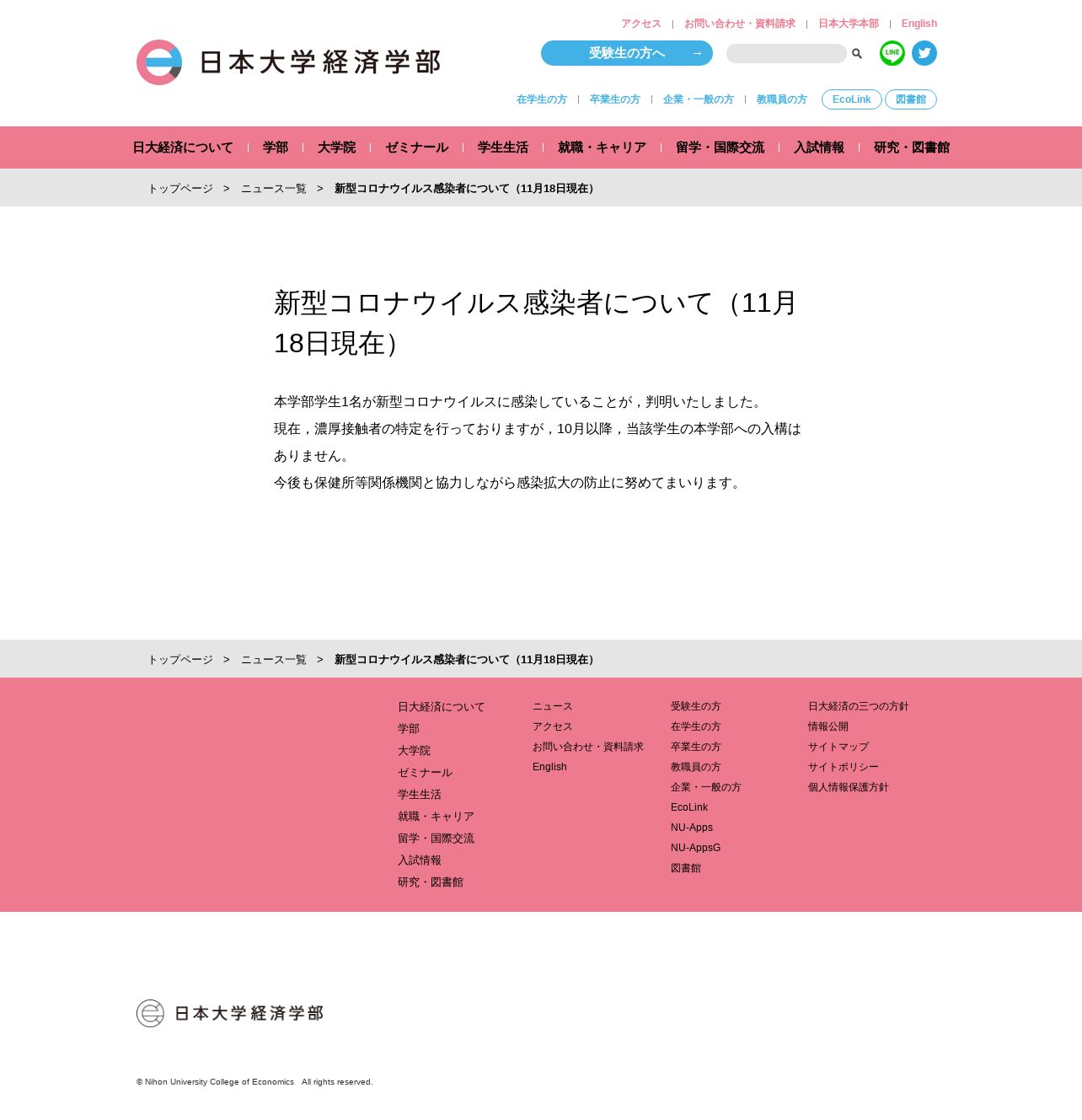Go to ニュース一覧 in the top breadcrumb
The width and height of the screenshot is (1082, 1120).
pyautogui.click(x=274, y=189)
